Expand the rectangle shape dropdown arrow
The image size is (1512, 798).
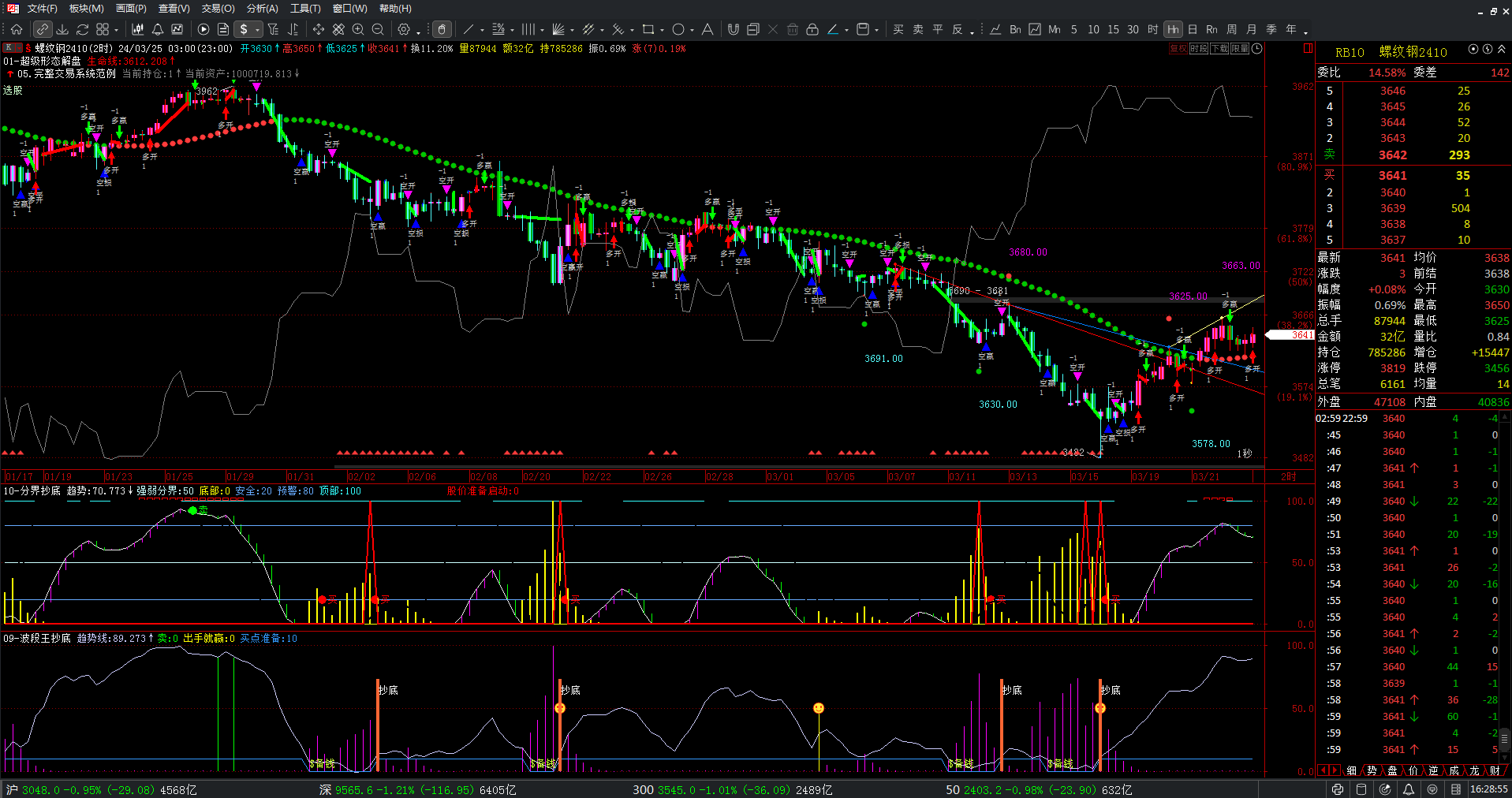pos(662,31)
